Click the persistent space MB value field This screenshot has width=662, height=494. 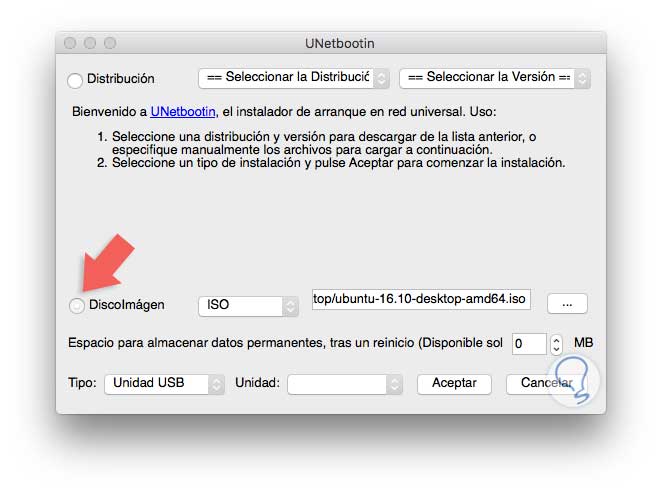[x=529, y=344]
